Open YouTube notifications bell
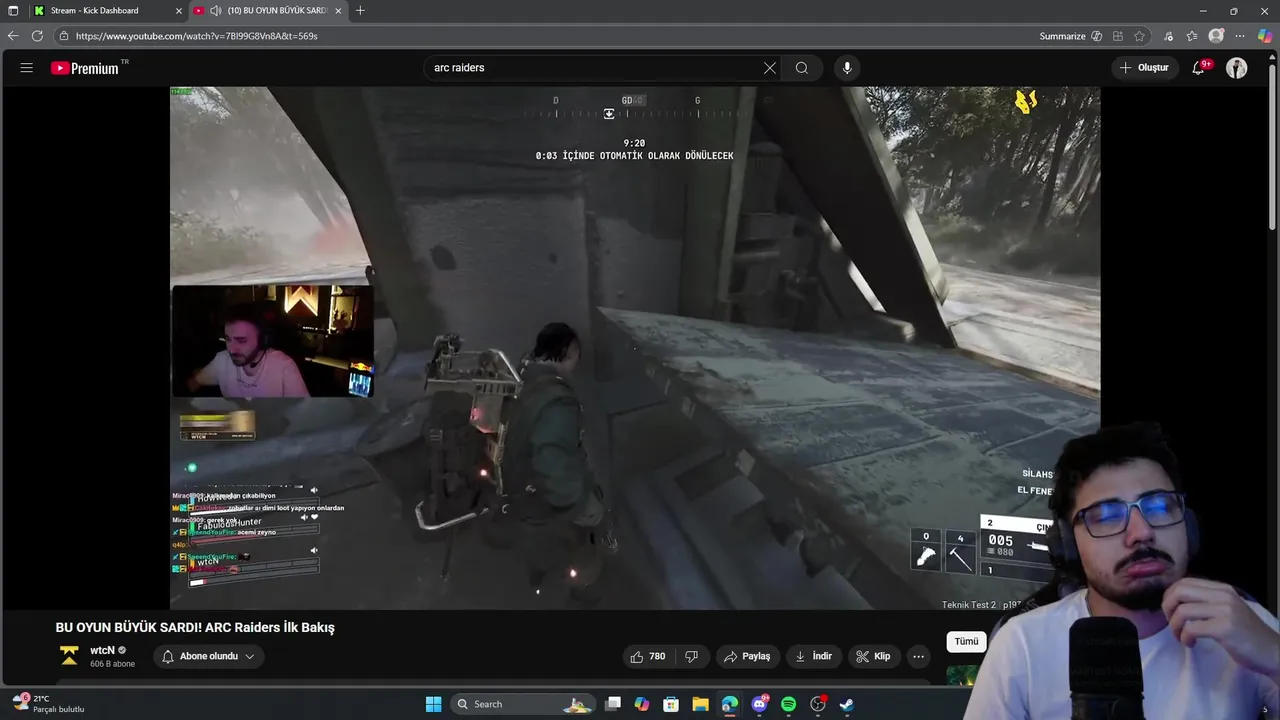Image resolution: width=1280 pixels, height=720 pixels. coord(1198,68)
